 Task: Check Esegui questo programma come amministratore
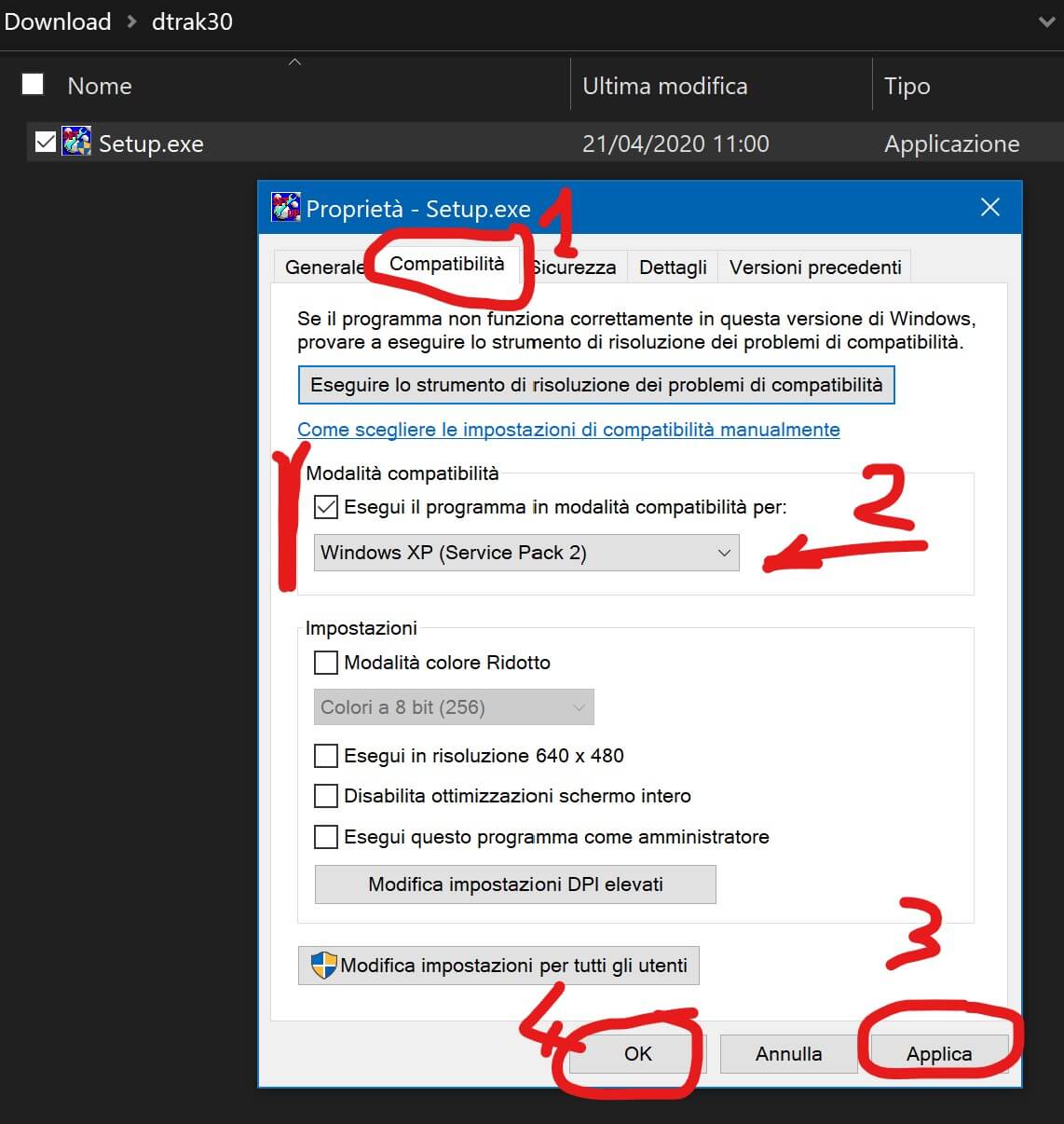coord(326,837)
